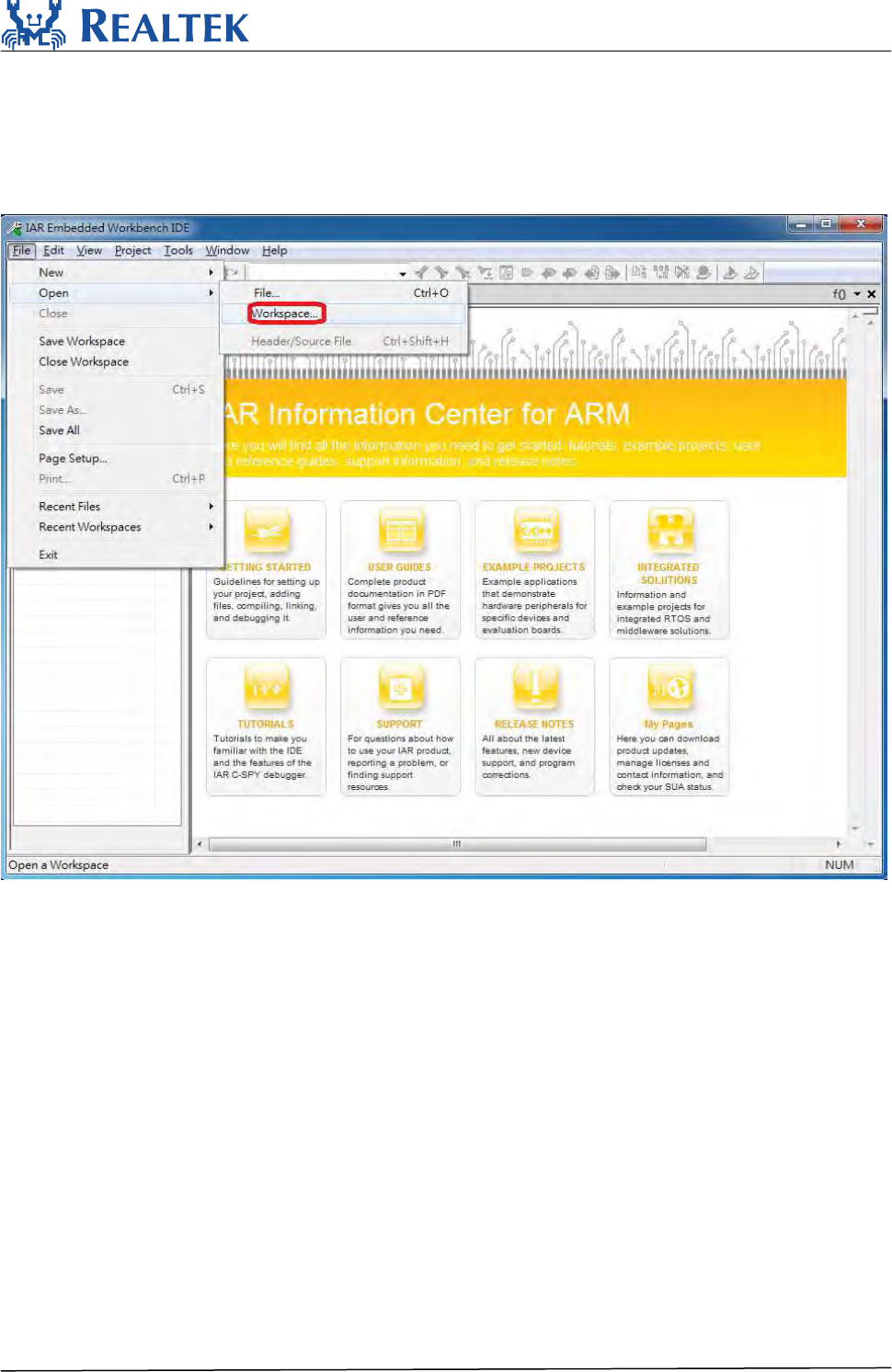This screenshot has width=892, height=1372.
Task: Open the My Pages card
Action: point(669,726)
